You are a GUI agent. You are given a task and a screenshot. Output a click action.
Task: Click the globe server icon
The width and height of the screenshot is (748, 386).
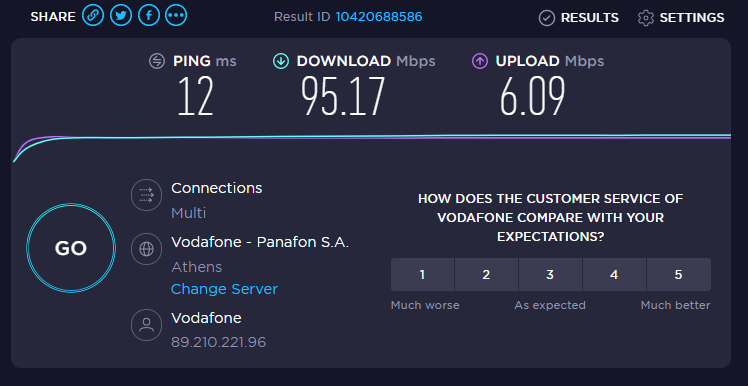146,249
